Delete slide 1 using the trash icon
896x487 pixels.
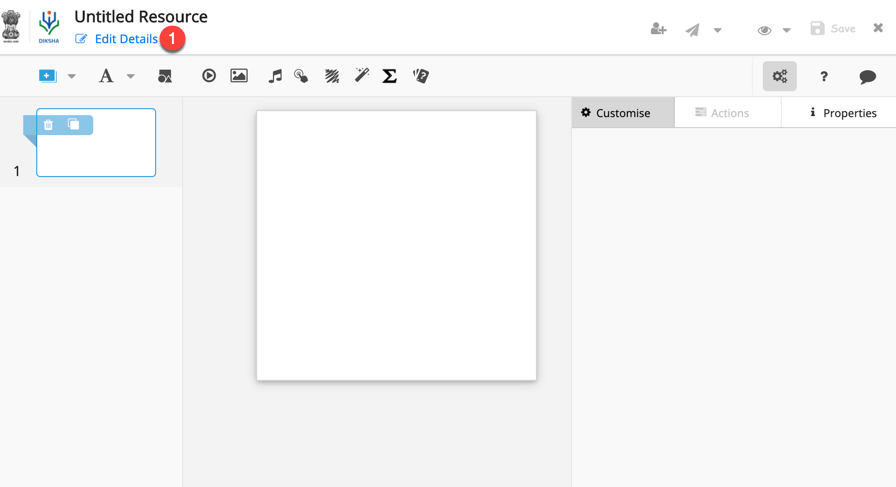pos(48,125)
